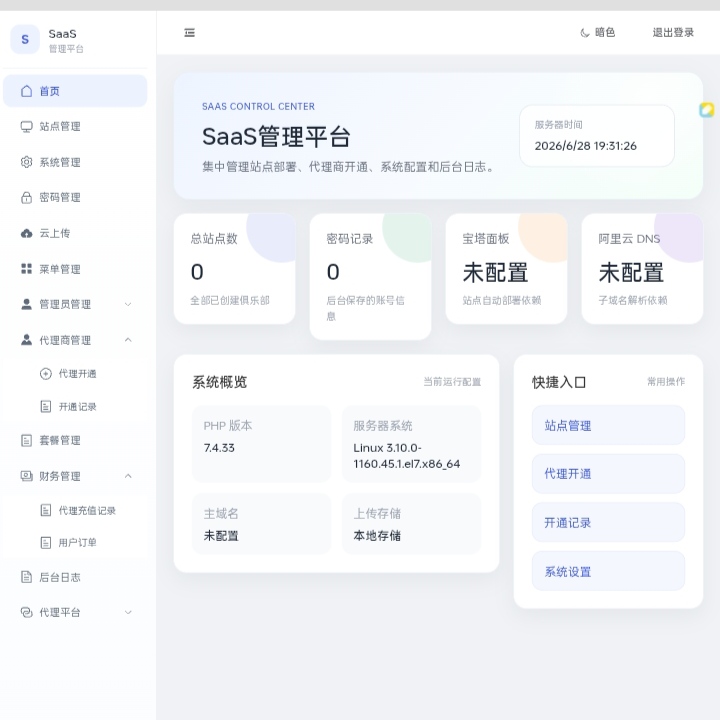Click the file icon for 后台日志

click(x=27, y=577)
